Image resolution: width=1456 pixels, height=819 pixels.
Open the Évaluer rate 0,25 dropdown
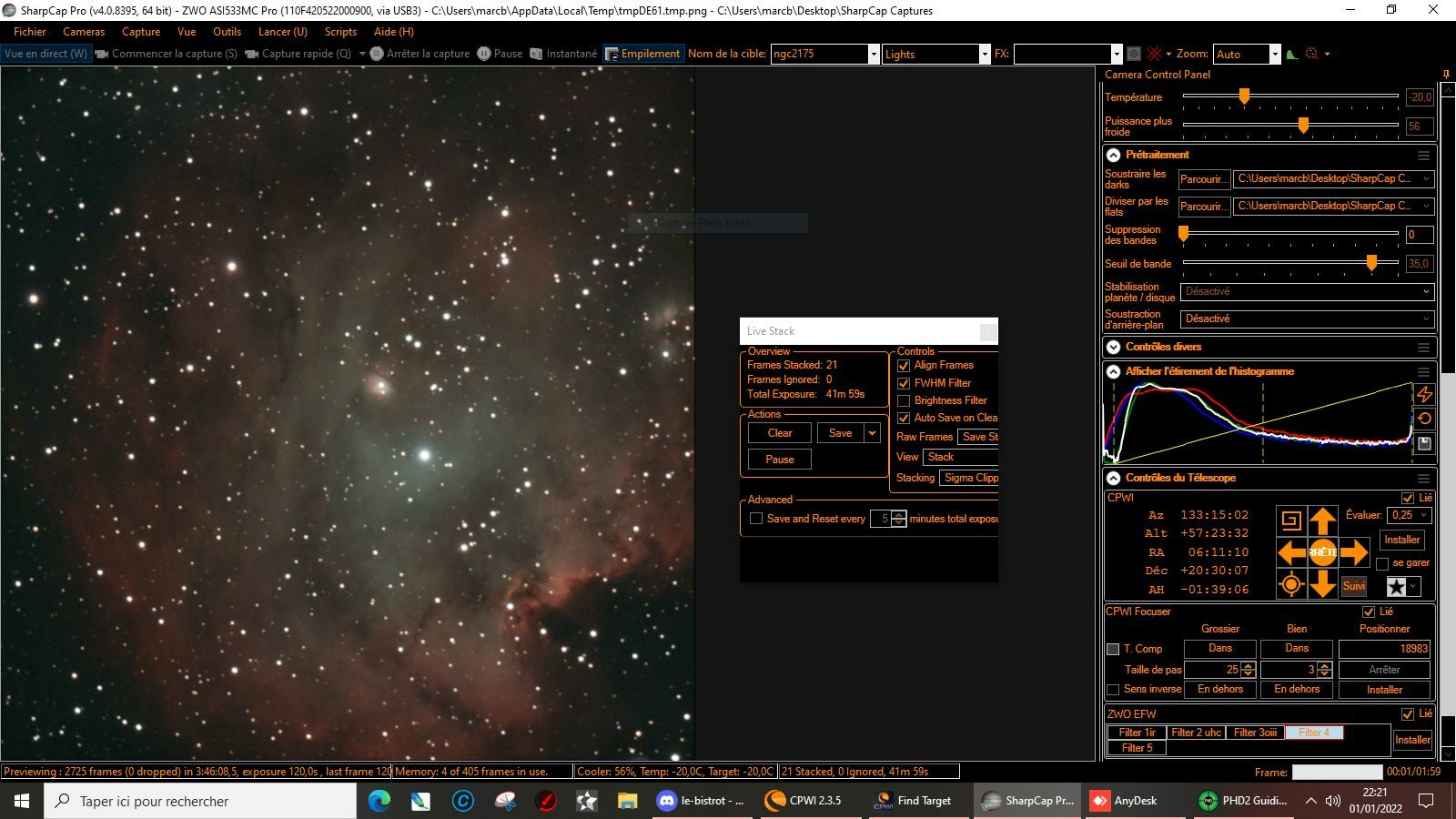coord(1410,515)
